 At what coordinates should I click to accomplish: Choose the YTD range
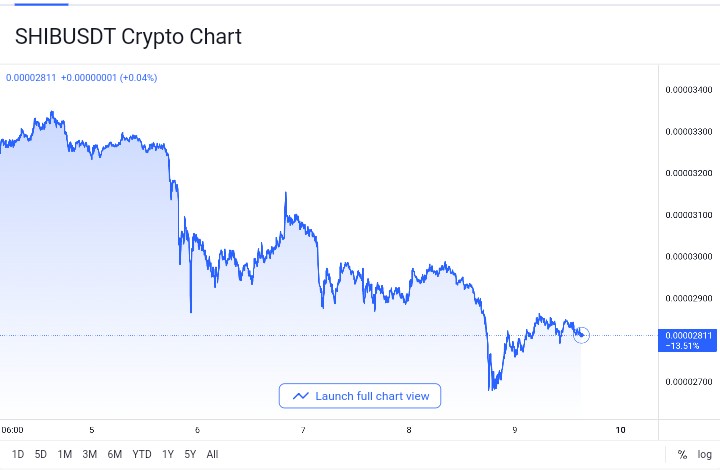point(142,454)
